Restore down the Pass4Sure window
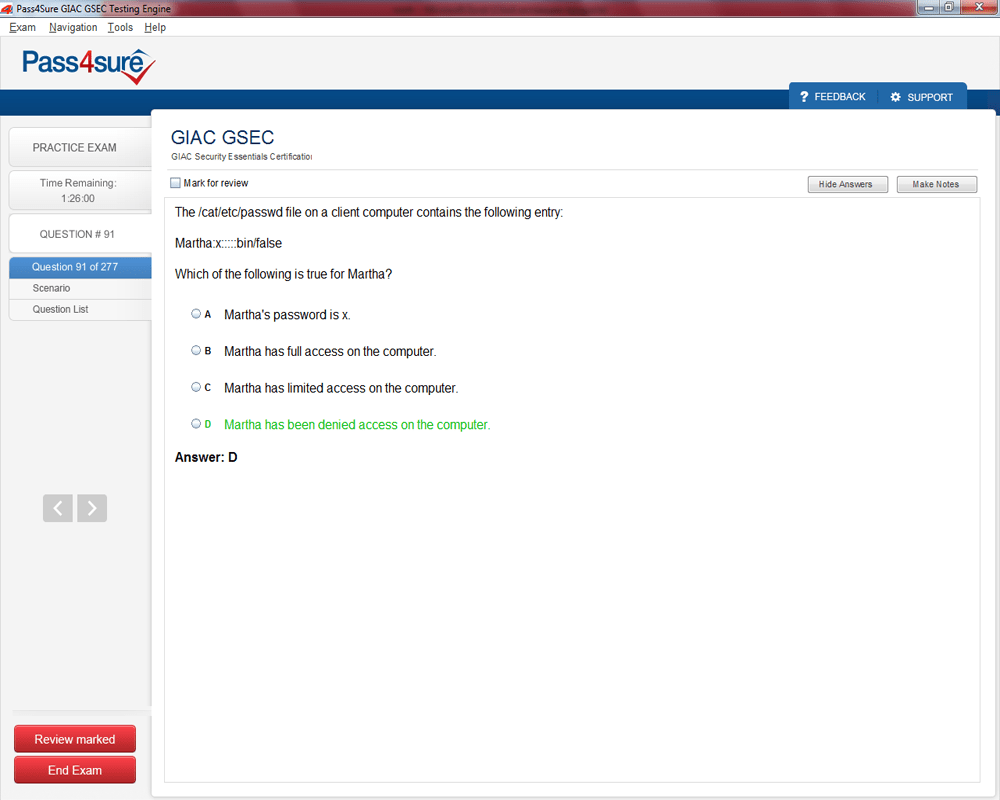This screenshot has height=800, width=1000. 949,8
